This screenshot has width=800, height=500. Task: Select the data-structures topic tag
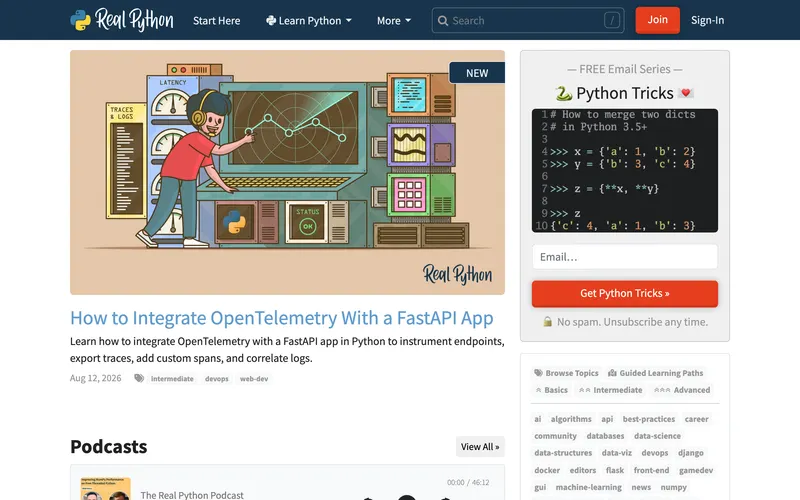point(563,453)
